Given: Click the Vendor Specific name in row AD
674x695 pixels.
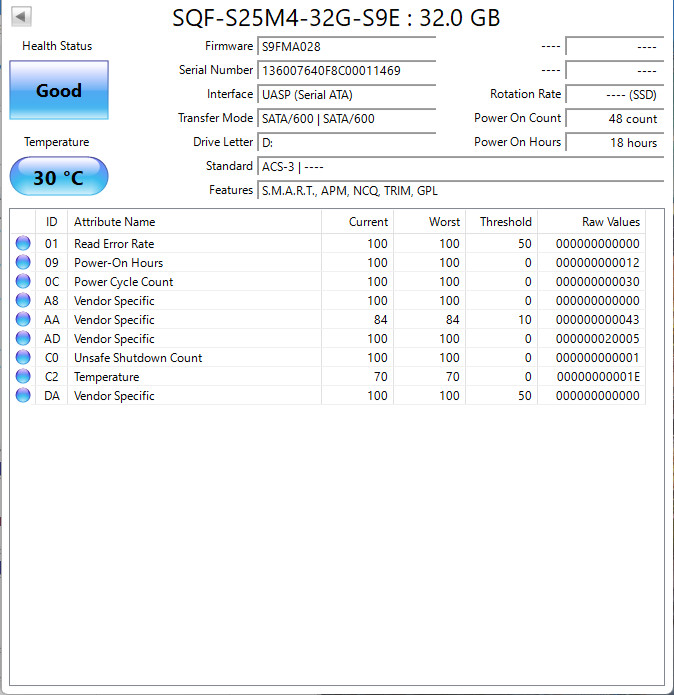Looking at the screenshot, I should (x=114, y=339).
